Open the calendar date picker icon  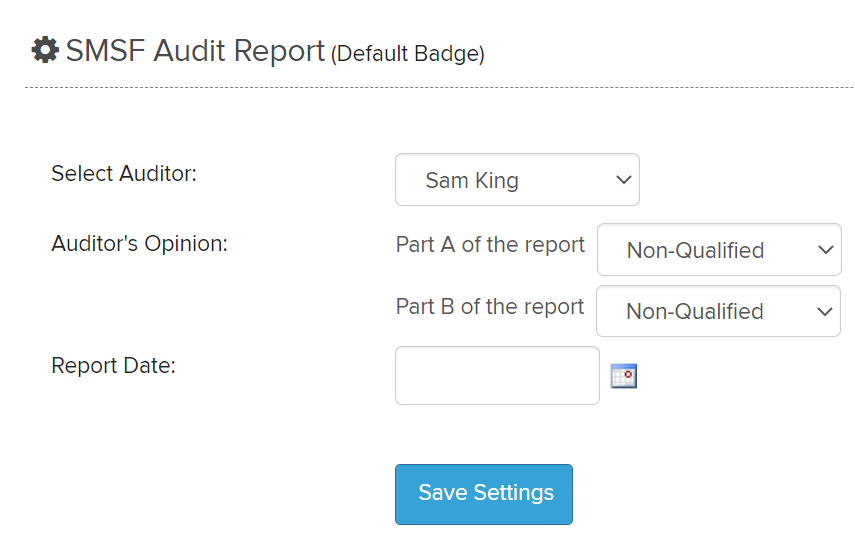point(624,376)
